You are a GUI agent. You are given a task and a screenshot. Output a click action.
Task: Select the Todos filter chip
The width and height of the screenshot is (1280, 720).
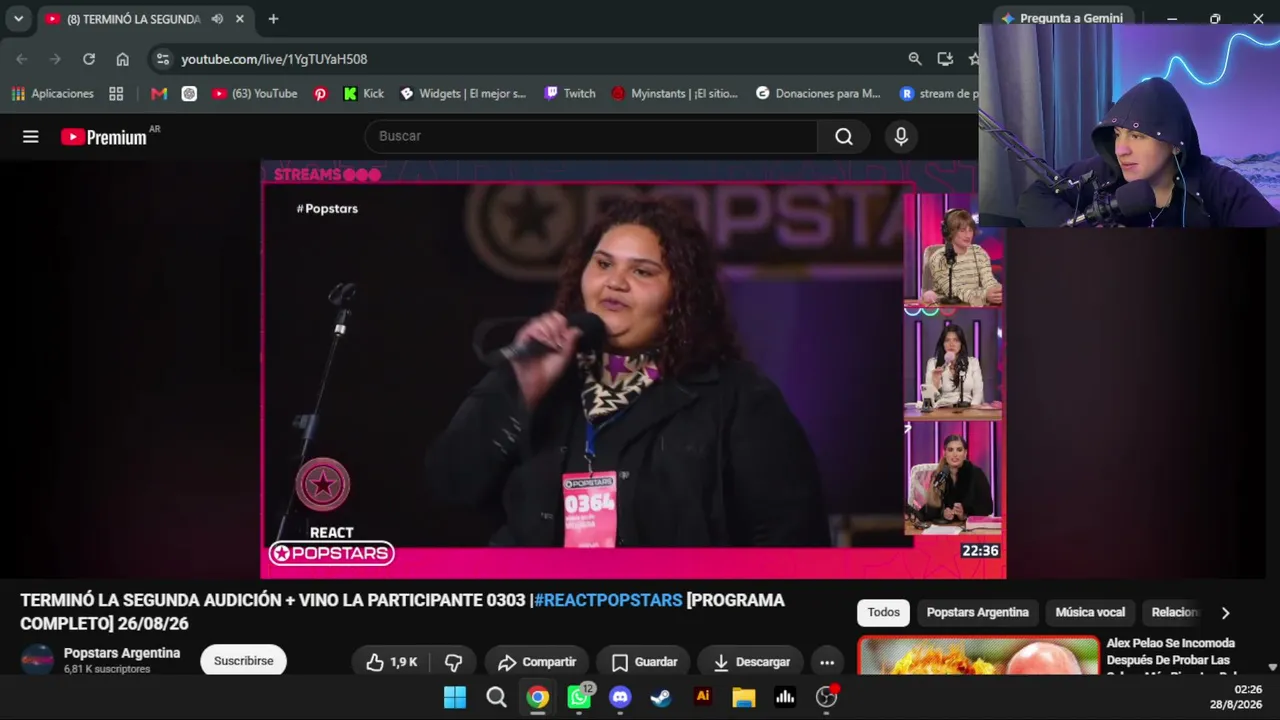883,612
